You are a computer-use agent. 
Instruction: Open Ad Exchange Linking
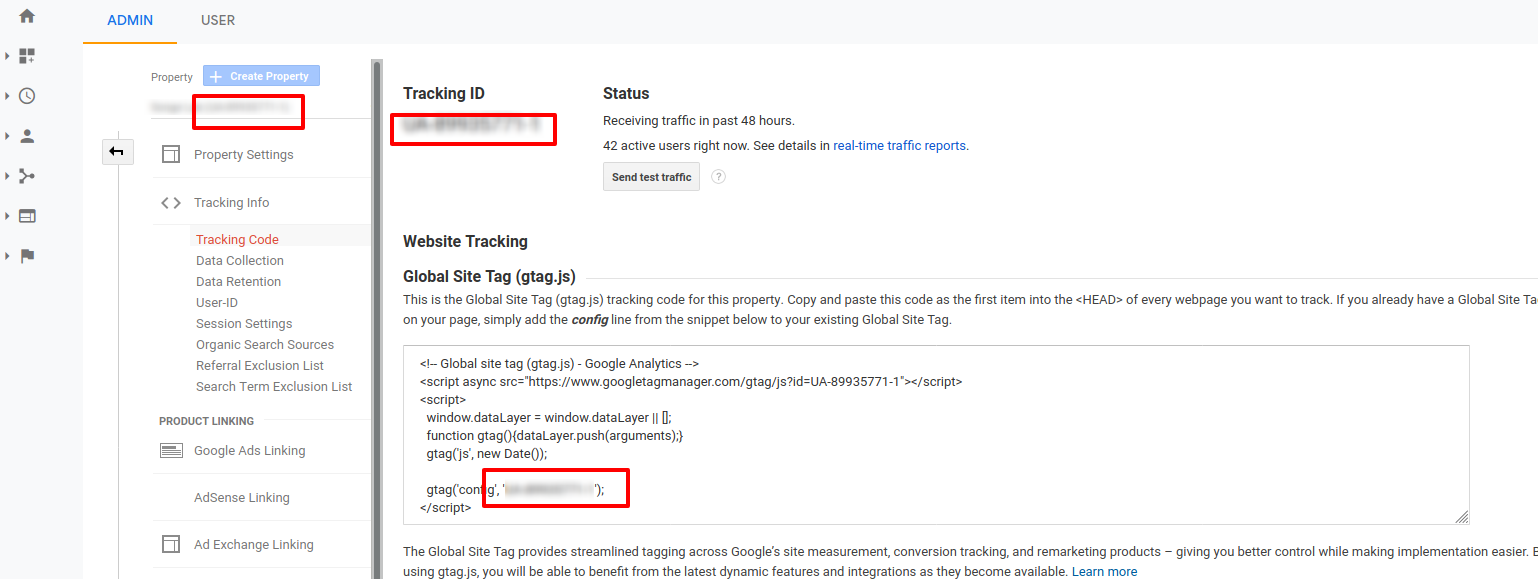[x=254, y=545]
